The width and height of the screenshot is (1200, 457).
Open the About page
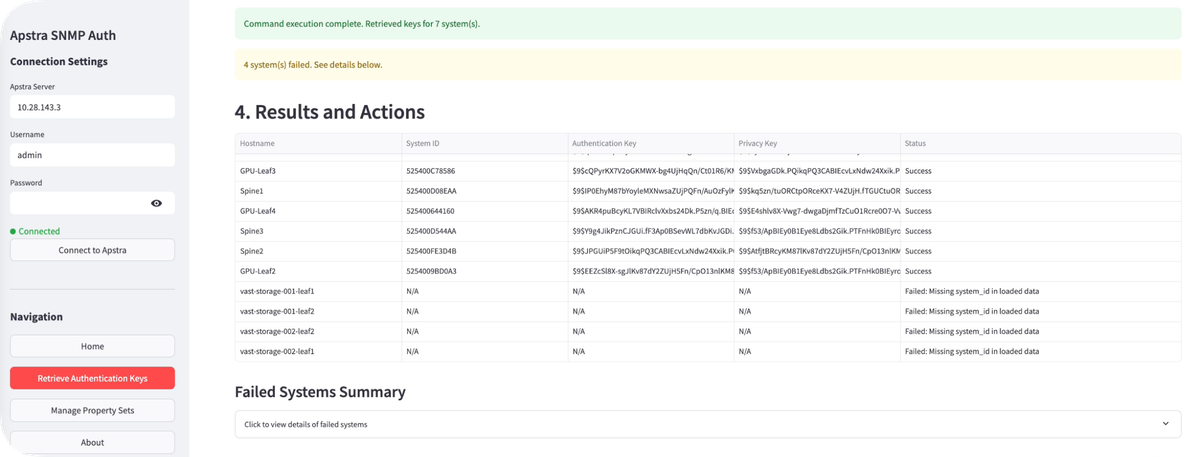(92, 442)
